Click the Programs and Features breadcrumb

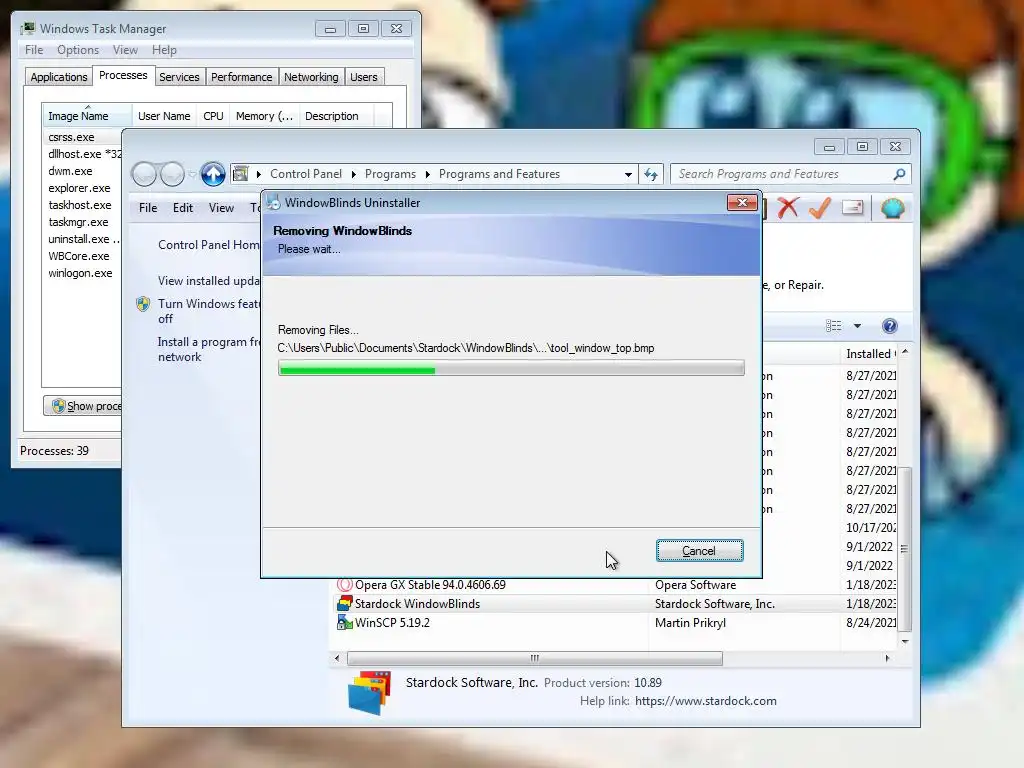click(x=499, y=174)
